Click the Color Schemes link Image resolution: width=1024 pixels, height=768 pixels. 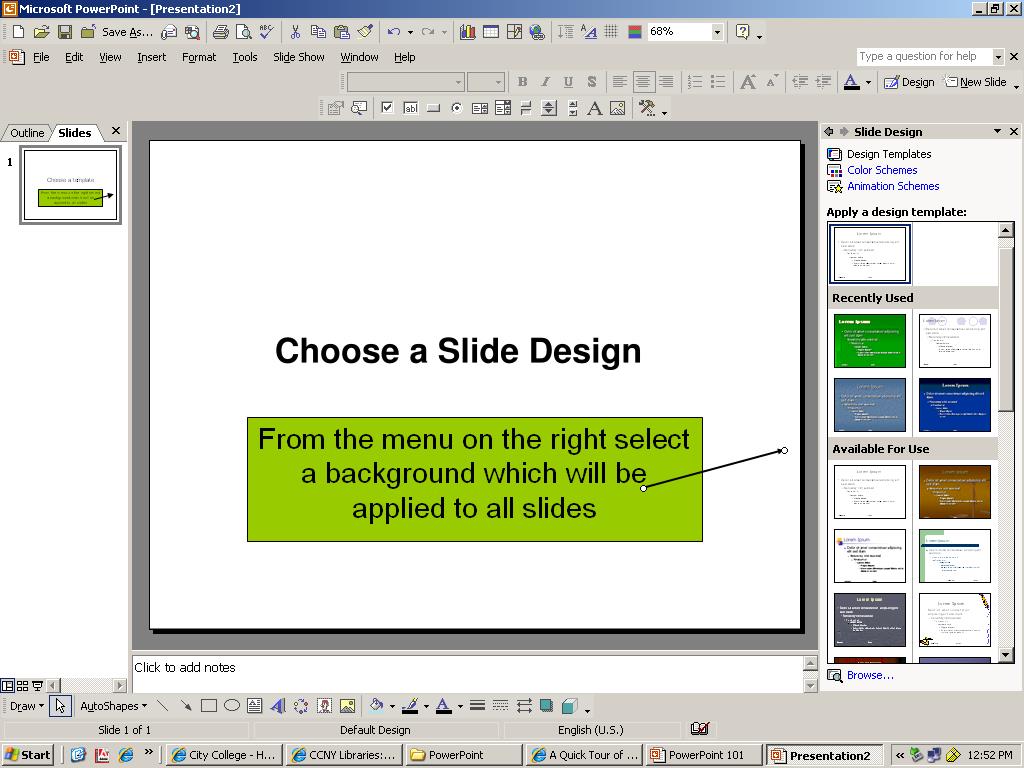pos(882,170)
